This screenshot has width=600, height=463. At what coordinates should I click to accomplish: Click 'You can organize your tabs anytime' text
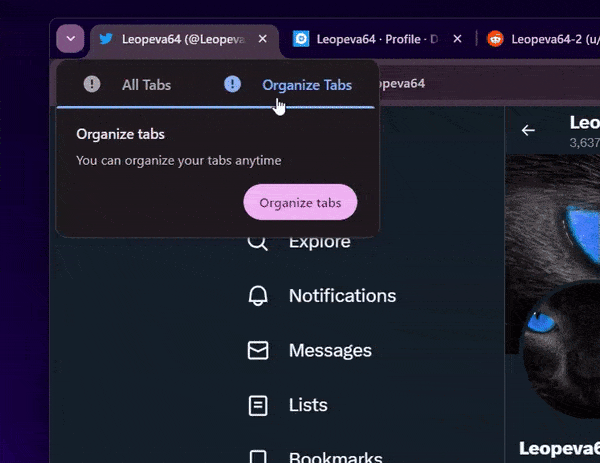pyautogui.click(x=179, y=160)
